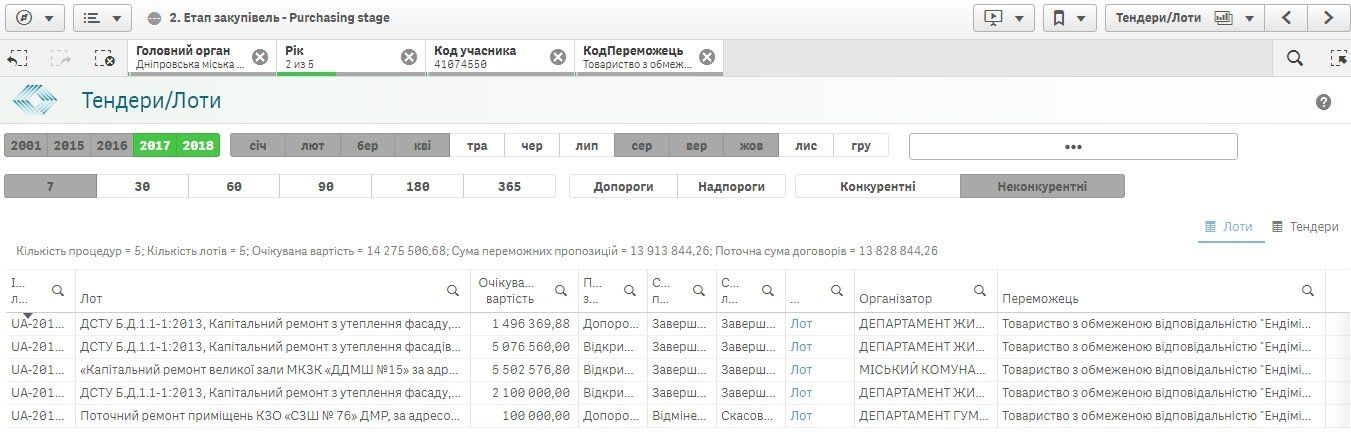Search in the Переможець column
This screenshot has width=1351, height=446.
pos(1308,290)
